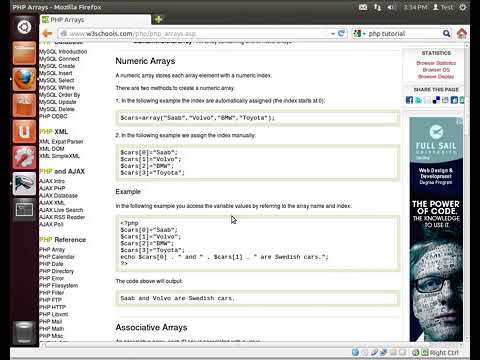Image resolution: width=480 pixels, height=360 pixels.
Task: Click the Full Sail University ad banner
Action: (436, 229)
